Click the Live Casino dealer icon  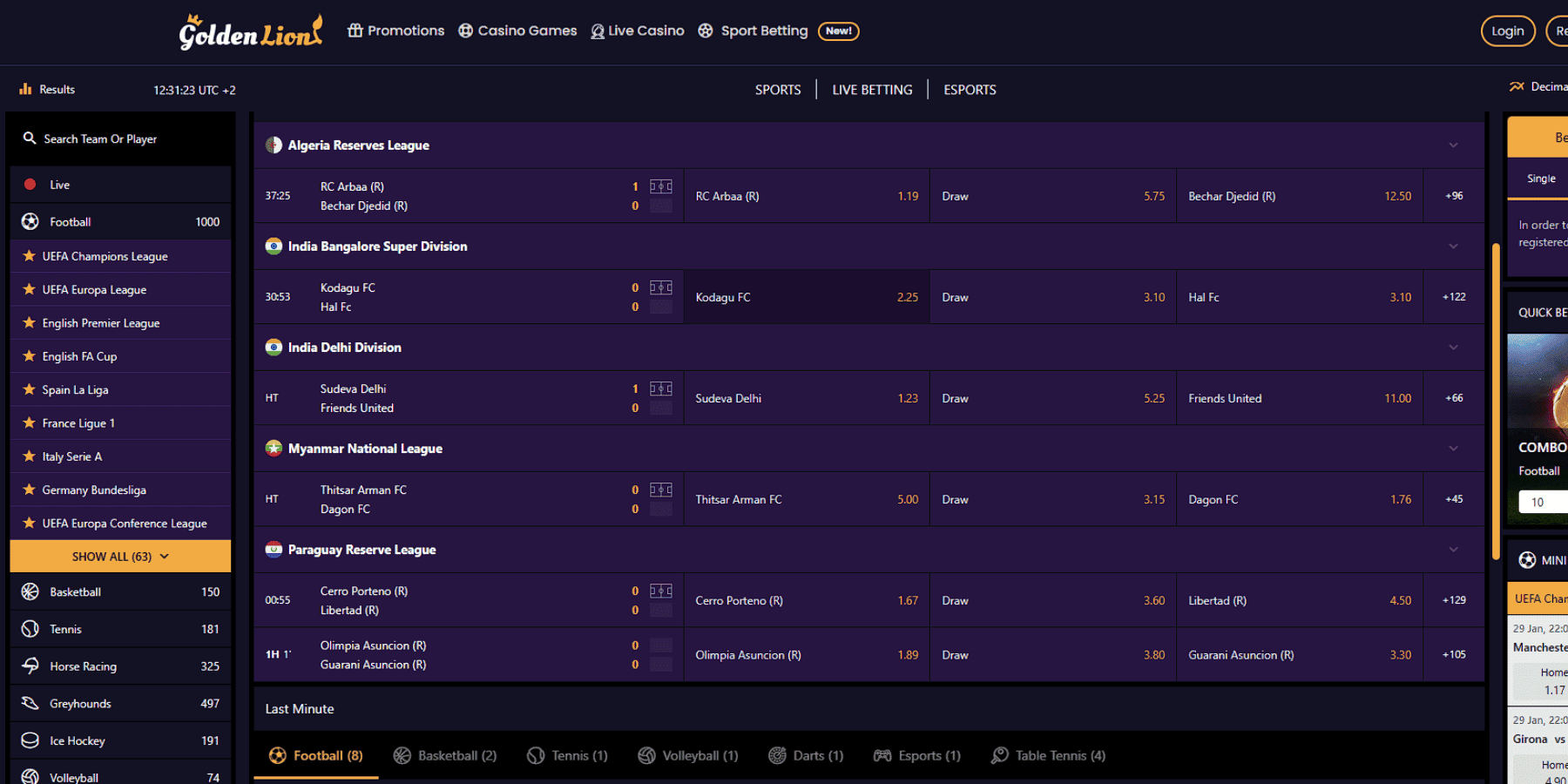tap(598, 31)
